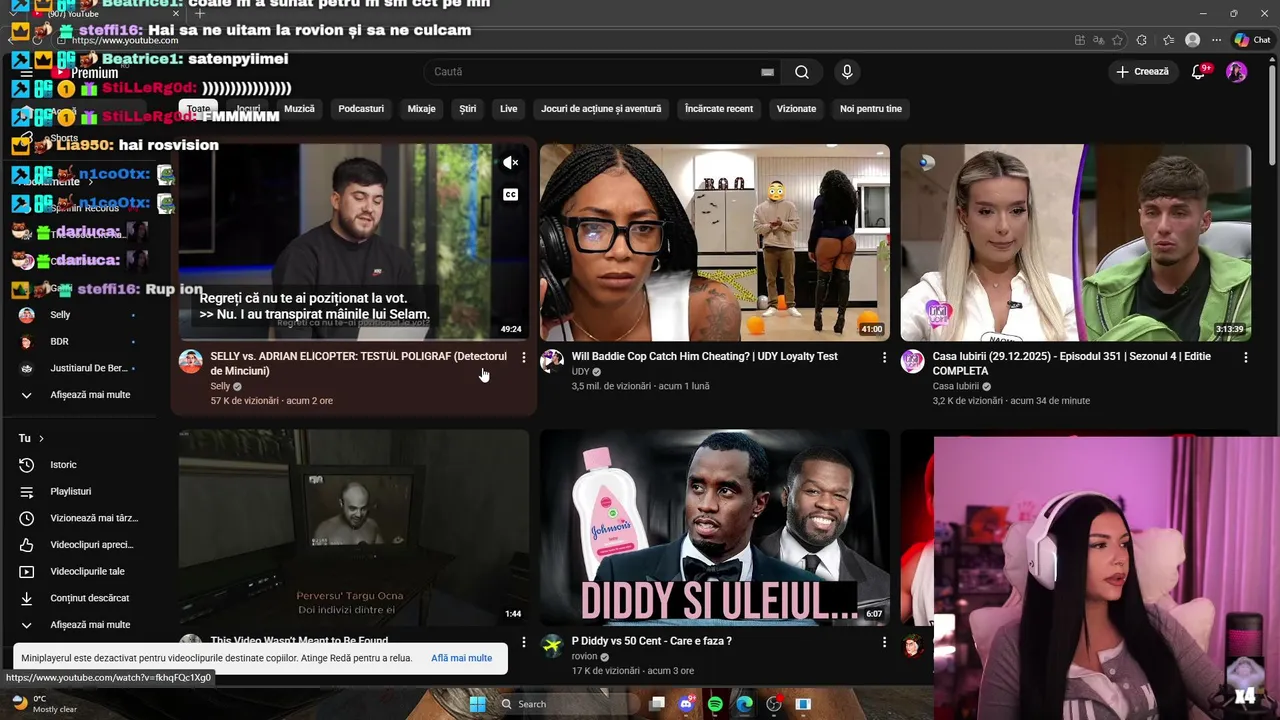This screenshot has width=1280, height=720.
Task: Open Microsoft Edge from the taskbar
Action: coord(744,704)
